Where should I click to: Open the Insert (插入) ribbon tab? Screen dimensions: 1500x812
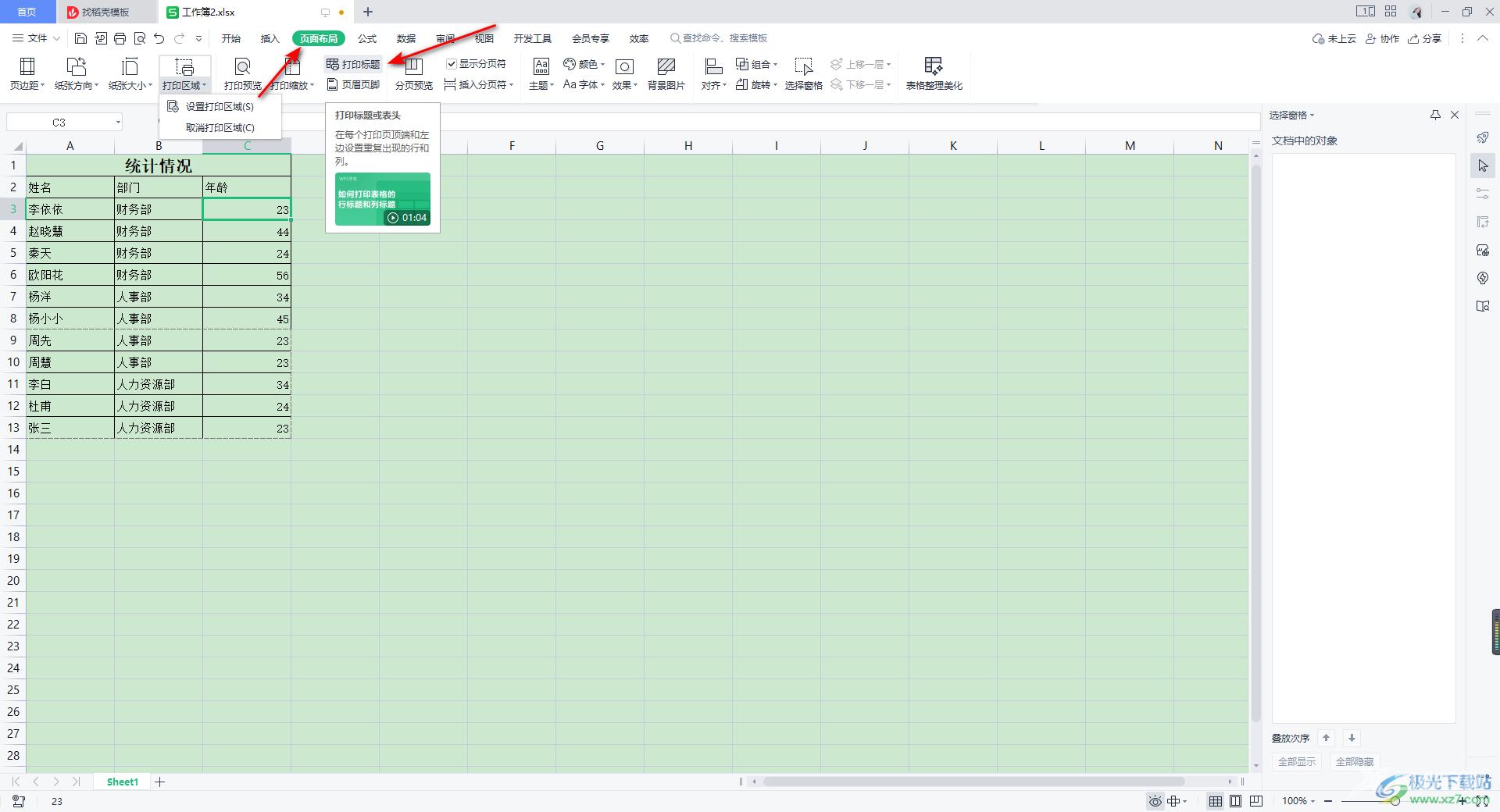[270, 38]
